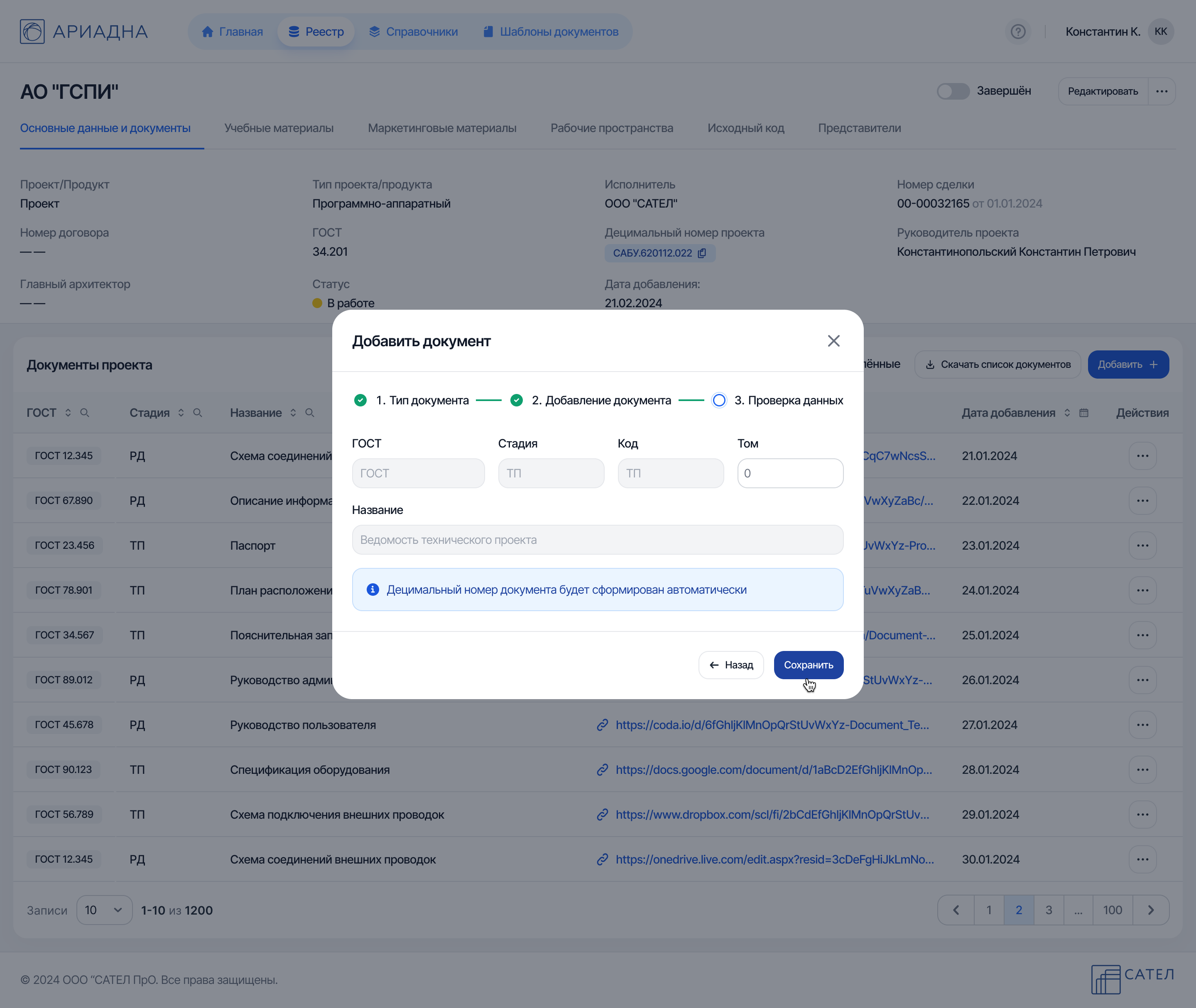Switch to Учебные материалы tab

279,128
